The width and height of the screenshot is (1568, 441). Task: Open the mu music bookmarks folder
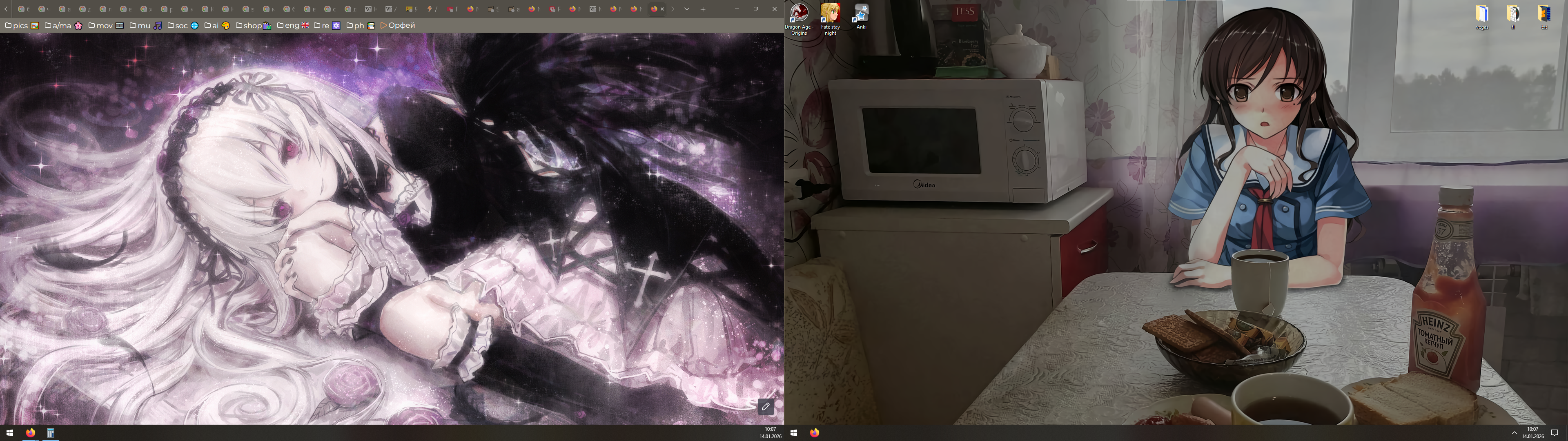pyautogui.click(x=145, y=26)
